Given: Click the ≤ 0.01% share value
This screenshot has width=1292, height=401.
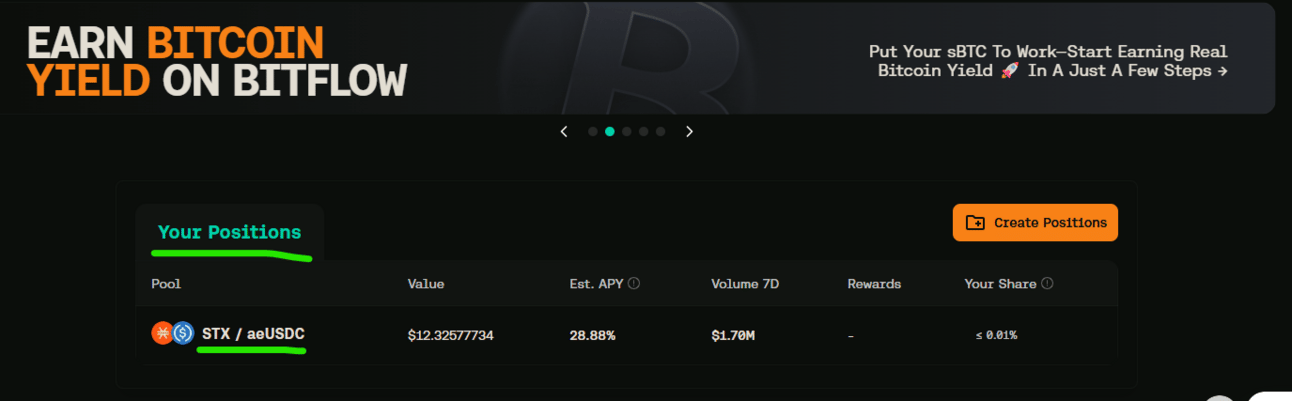Looking at the screenshot, I should tap(996, 335).
